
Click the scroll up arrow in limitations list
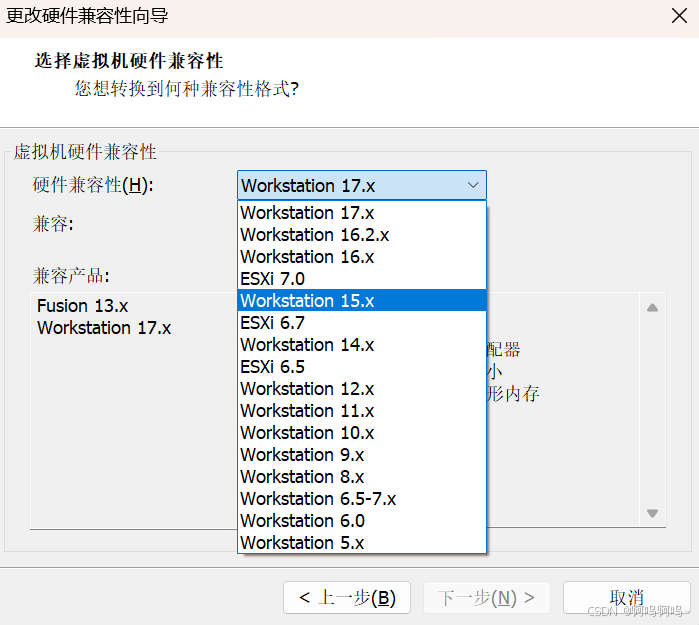652,308
